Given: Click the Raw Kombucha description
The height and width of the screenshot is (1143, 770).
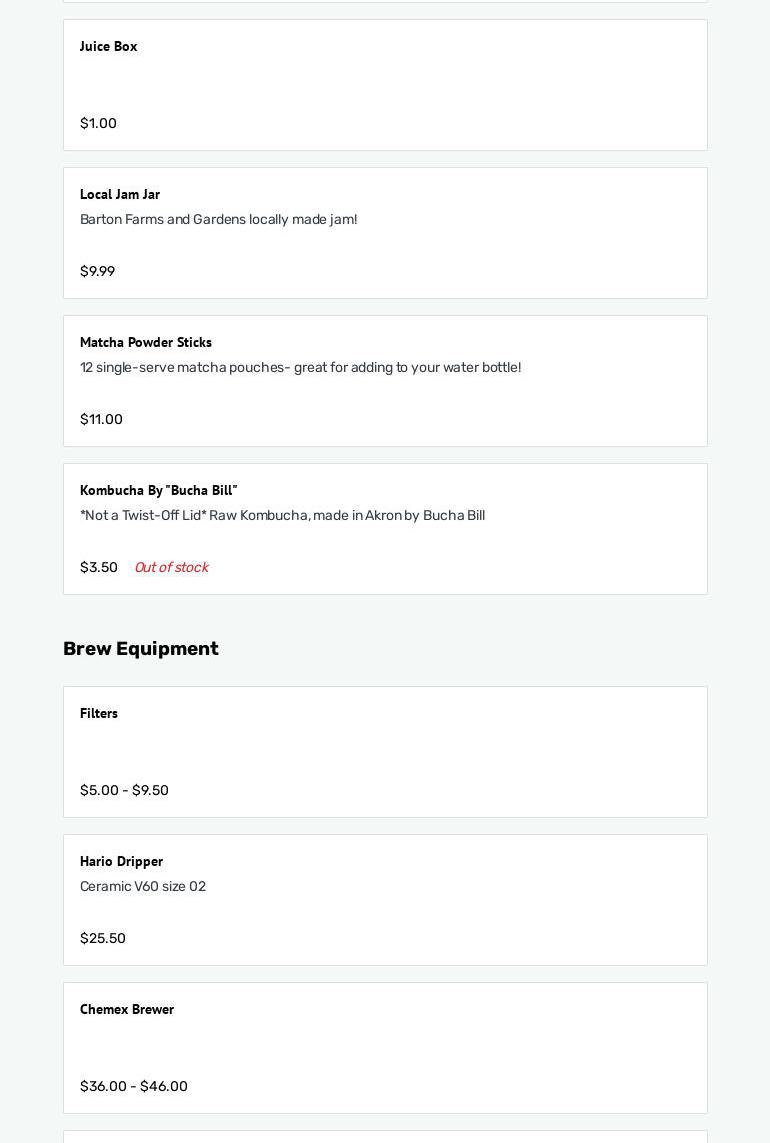Looking at the screenshot, I should tap(282, 515).
